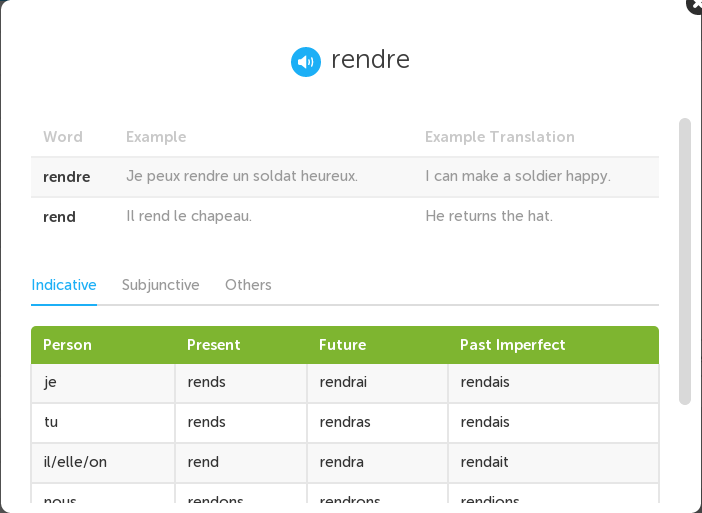Close the rendre word dialog
The image size is (702, 513).
[x=695, y=4]
